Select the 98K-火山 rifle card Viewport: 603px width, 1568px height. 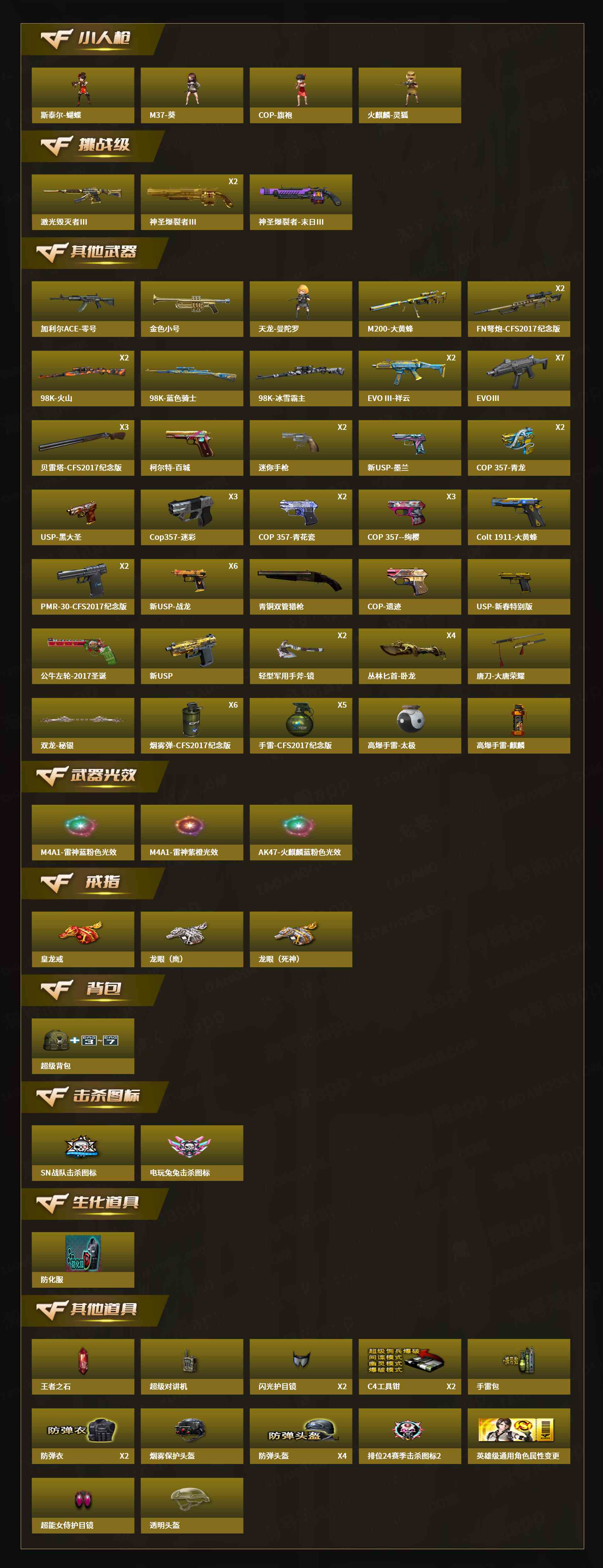coord(83,378)
